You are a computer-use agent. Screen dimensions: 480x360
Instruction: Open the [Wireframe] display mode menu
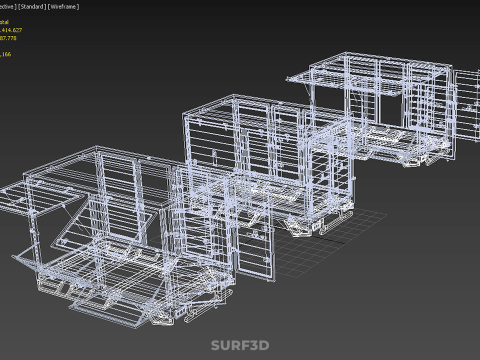tap(63, 7)
